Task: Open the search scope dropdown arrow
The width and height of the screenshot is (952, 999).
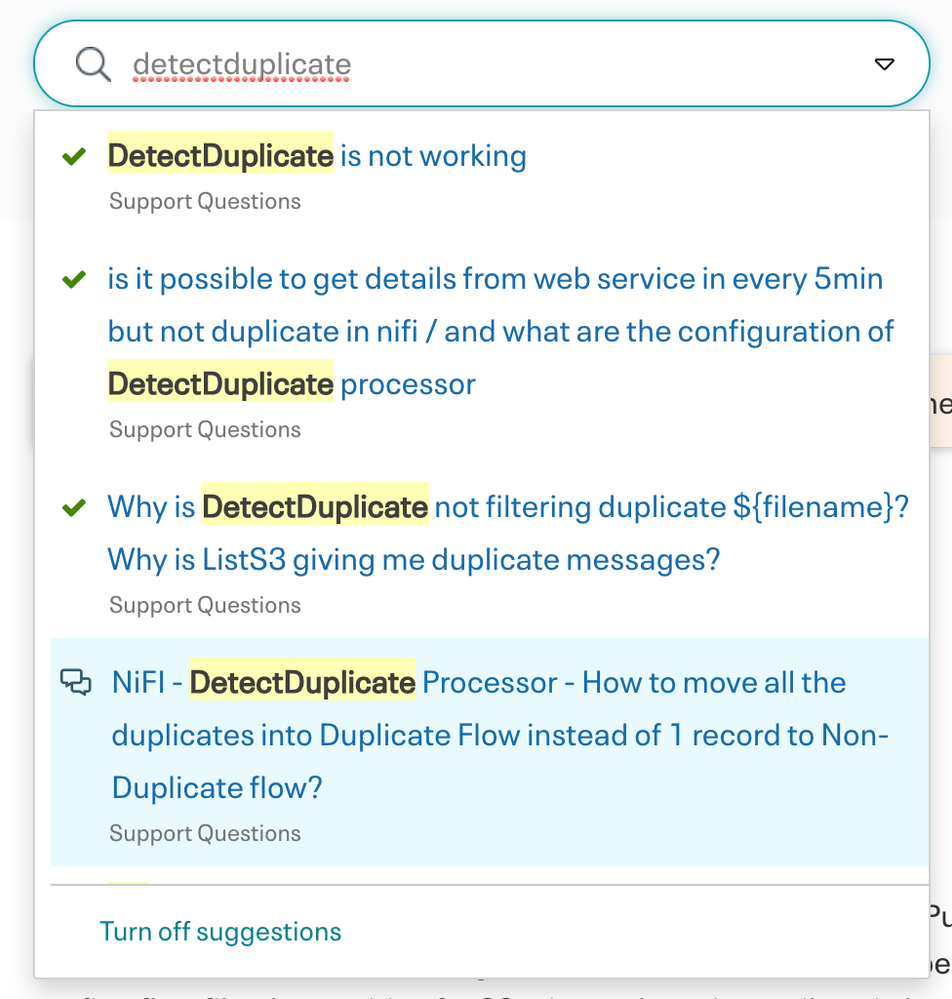Action: point(884,64)
